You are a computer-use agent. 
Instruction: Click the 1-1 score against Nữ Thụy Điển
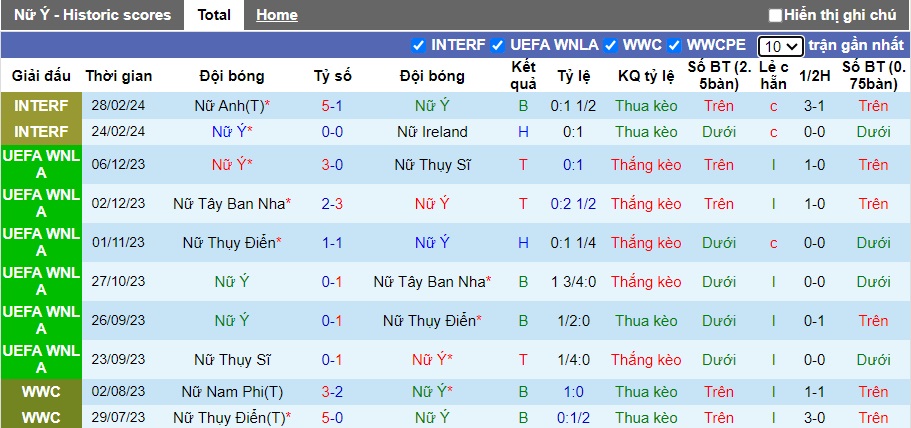333,243
